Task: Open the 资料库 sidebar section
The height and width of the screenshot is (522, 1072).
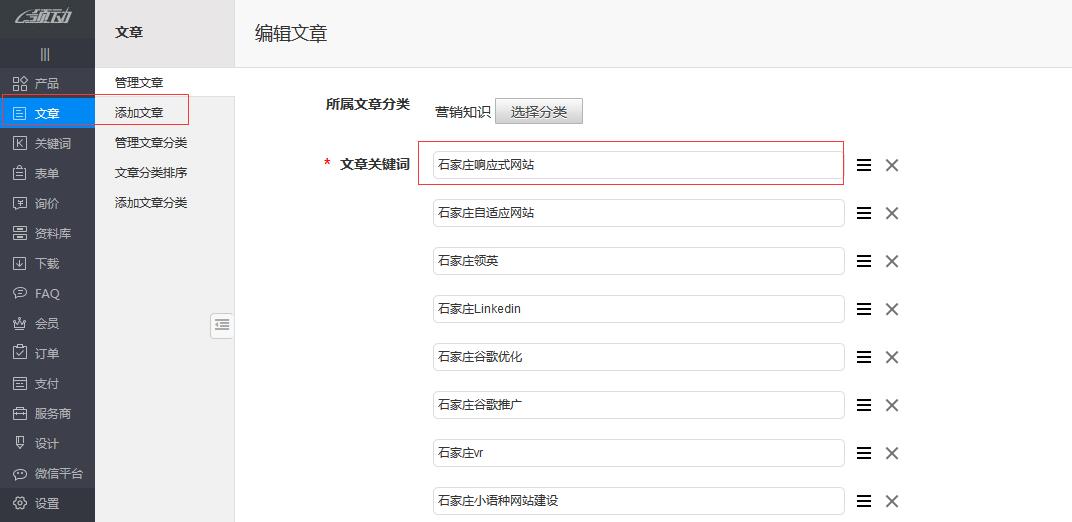Action: click(47, 234)
